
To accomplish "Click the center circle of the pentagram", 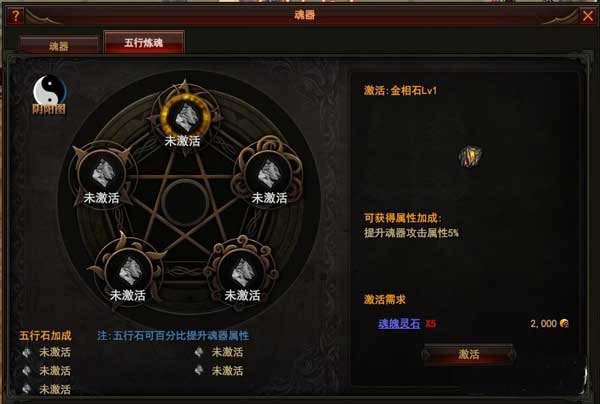I will 185,201.
